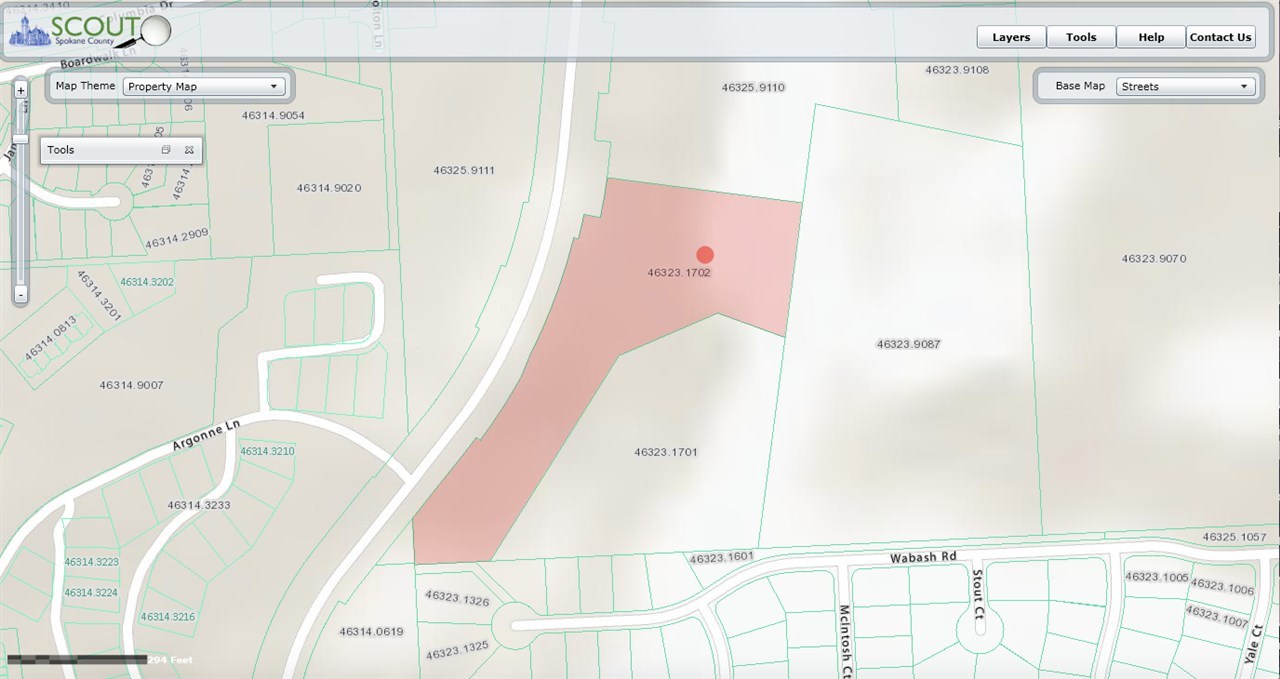Click the Base Map dropdown arrow
Image resolution: width=1280 pixels, height=679 pixels.
pyautogui.click(x=1245, y=86)
